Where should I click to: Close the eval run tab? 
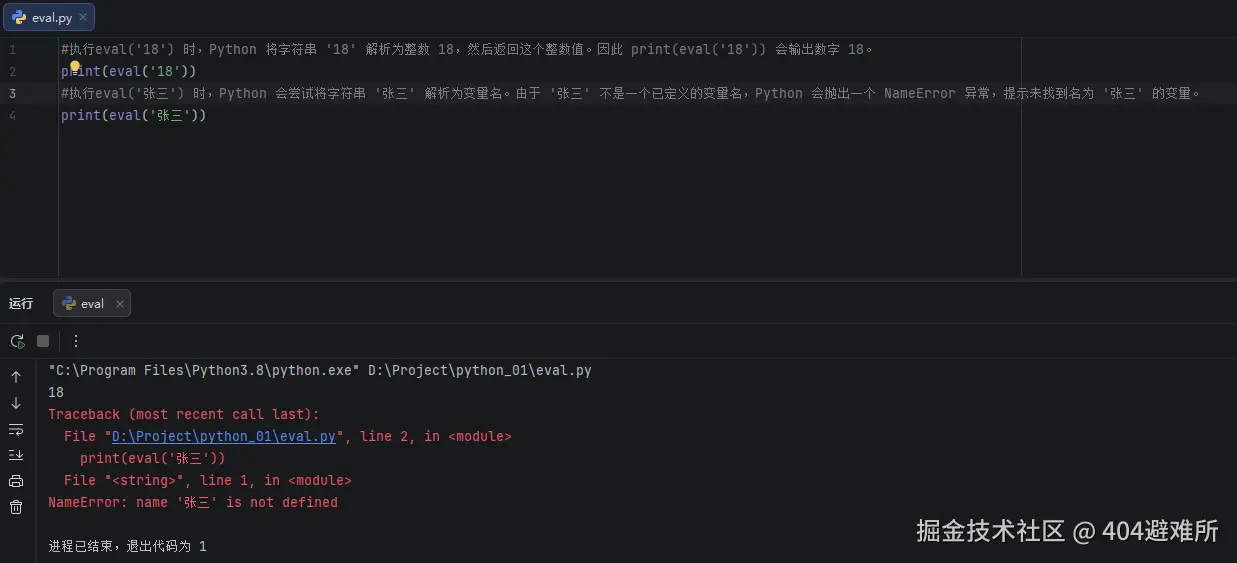click(120, 304)
